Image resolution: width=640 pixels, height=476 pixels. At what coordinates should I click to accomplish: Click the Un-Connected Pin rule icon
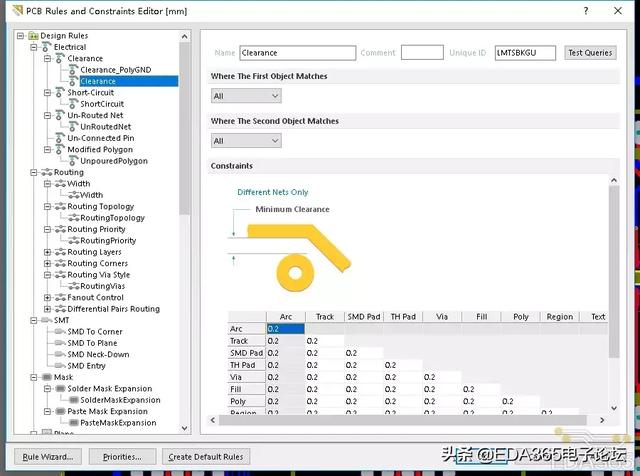pos(60,138)
